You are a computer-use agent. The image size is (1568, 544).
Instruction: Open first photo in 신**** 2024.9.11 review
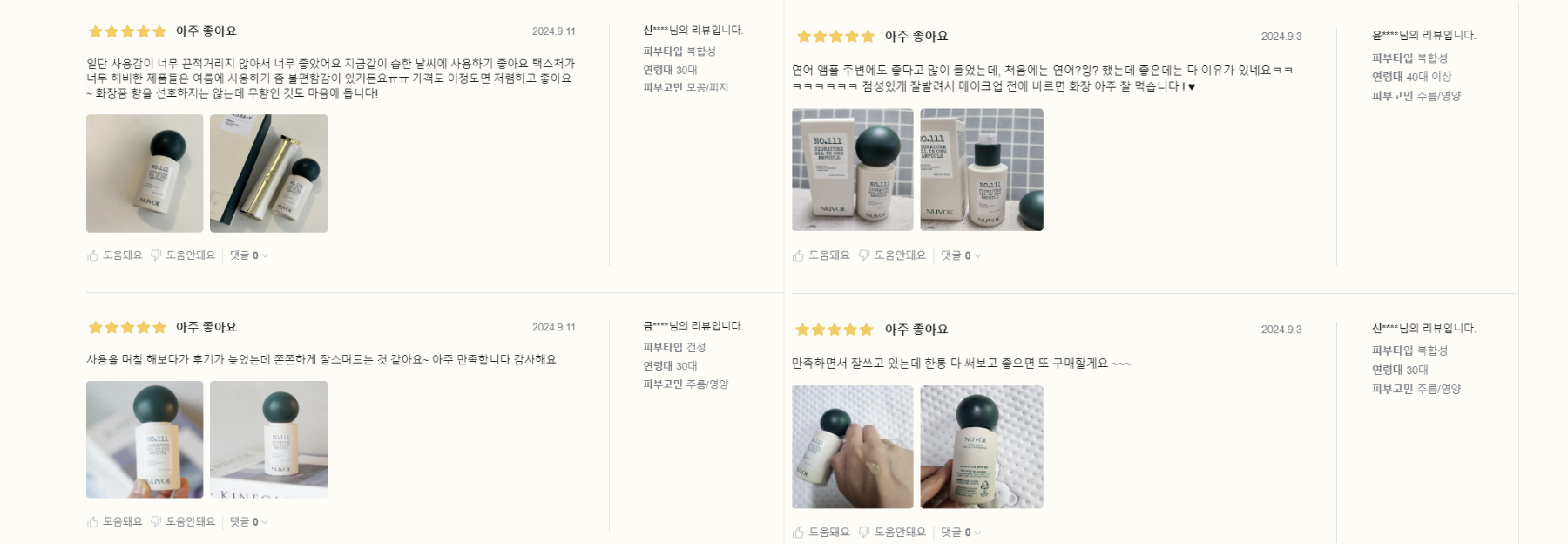pyautogui.click(x=145, y=173)
